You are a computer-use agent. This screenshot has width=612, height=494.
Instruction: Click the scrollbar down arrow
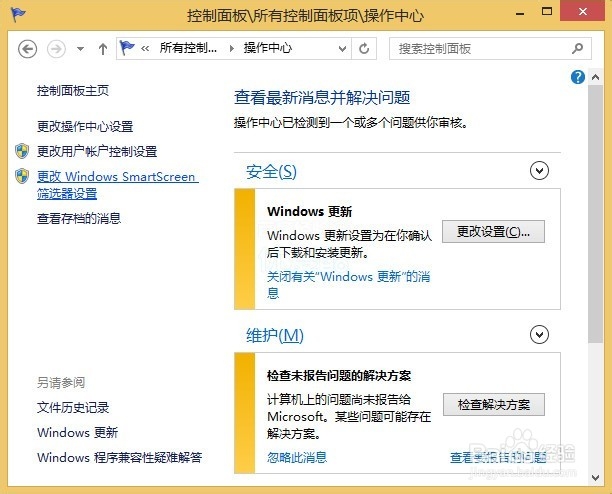click(x=596, y=478)
